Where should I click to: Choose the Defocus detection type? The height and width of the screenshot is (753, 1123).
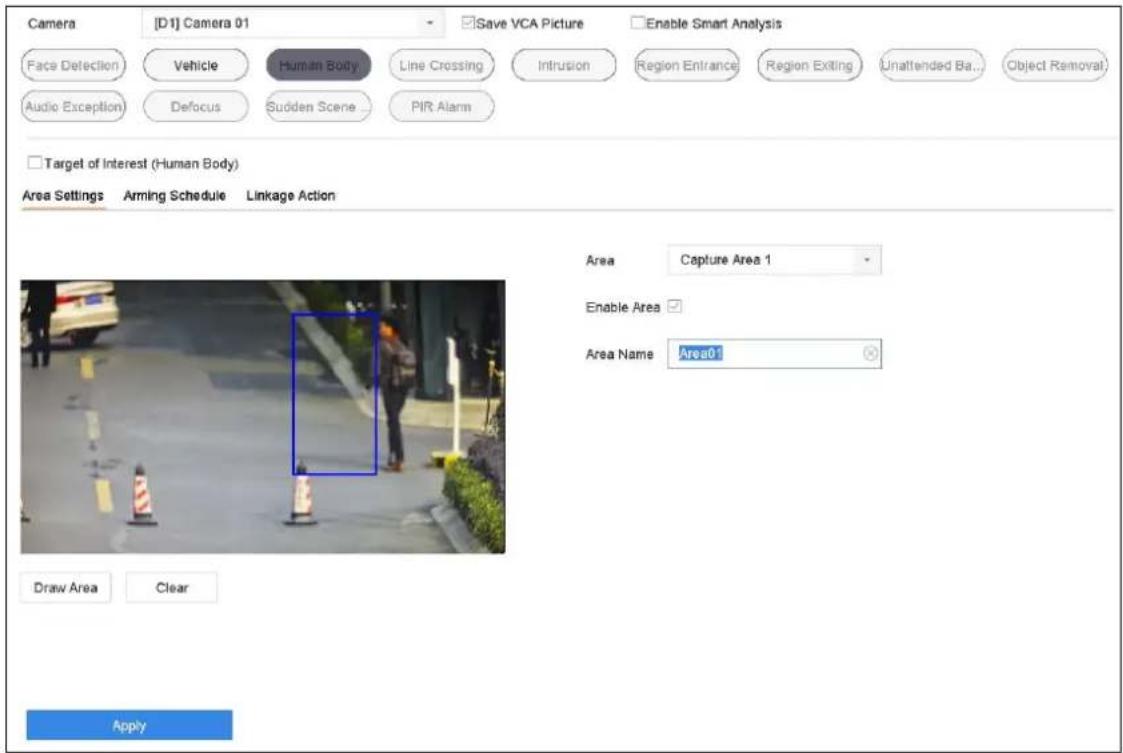pyautogui.click(x=196, y=107)
